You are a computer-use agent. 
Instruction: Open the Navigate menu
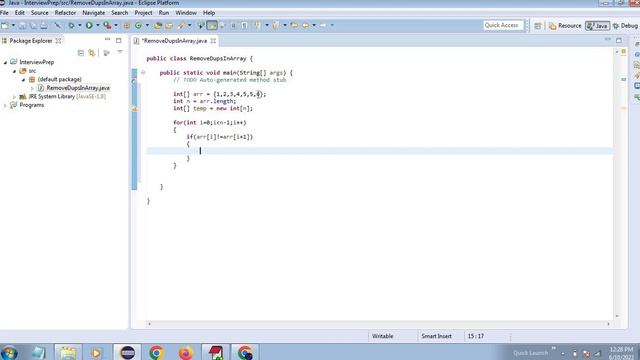(x=93, y=13)
